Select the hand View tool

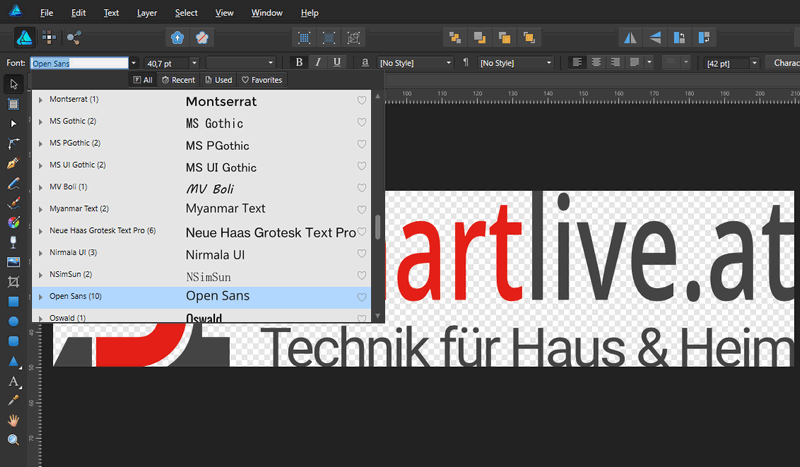[x=14, y=421]
